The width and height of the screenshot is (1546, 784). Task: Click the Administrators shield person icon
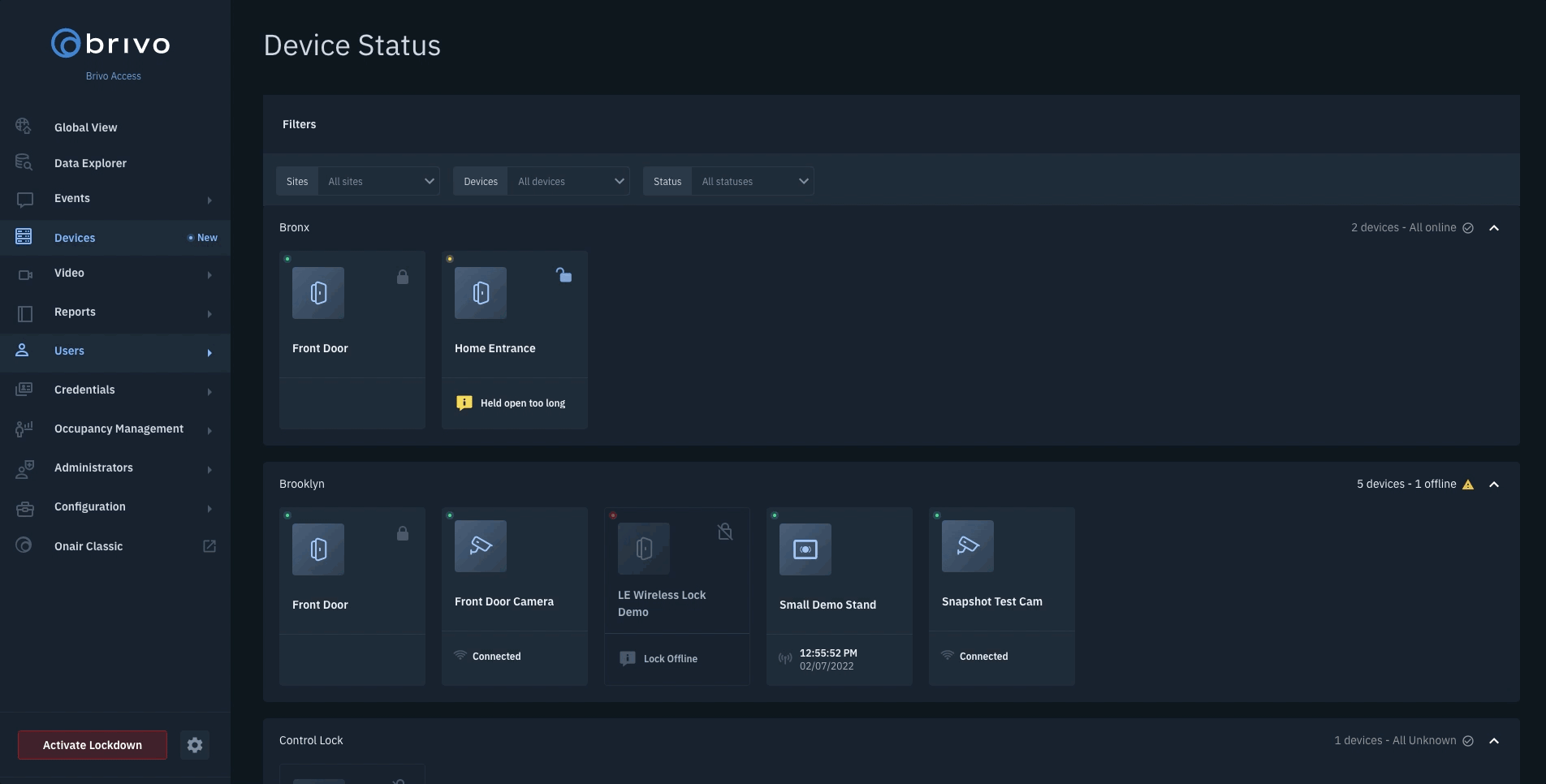click(25, 468)
